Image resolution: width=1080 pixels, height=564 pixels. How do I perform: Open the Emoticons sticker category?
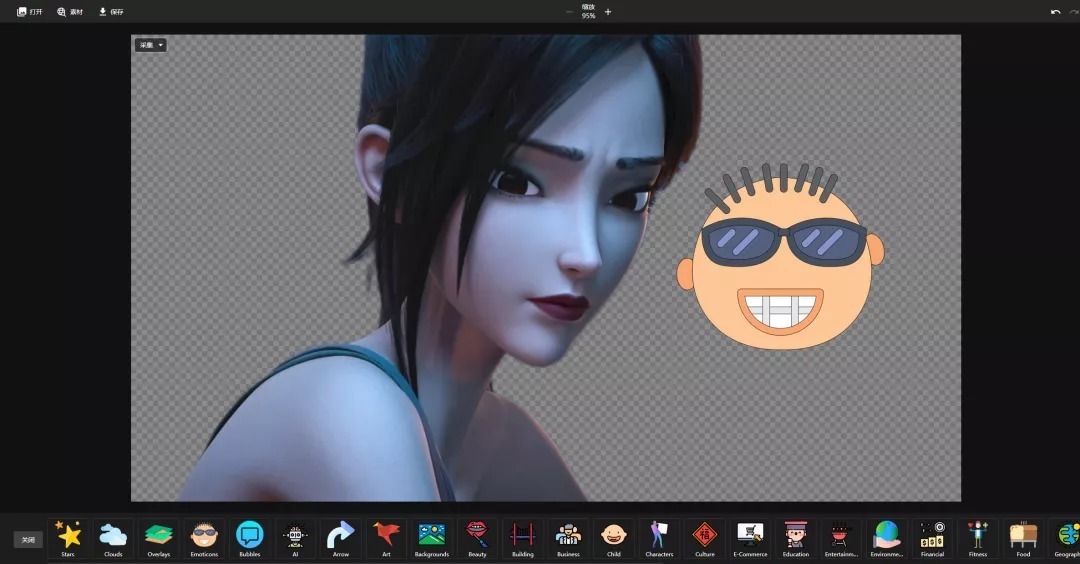point(204,538)
